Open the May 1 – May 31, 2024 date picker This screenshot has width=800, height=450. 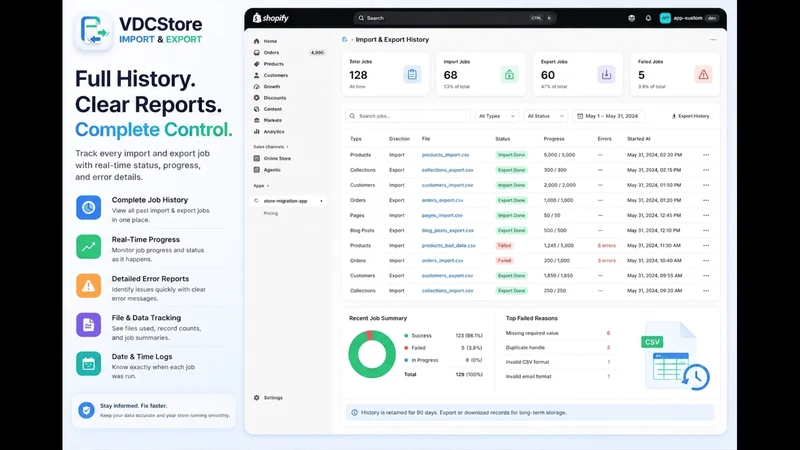[x=608, y=116]
